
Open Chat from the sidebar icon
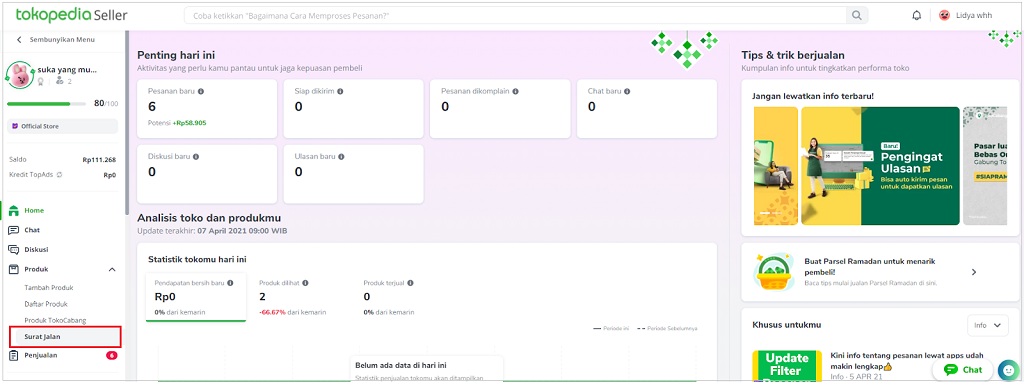pyautogui.click(x=14, y=231)
